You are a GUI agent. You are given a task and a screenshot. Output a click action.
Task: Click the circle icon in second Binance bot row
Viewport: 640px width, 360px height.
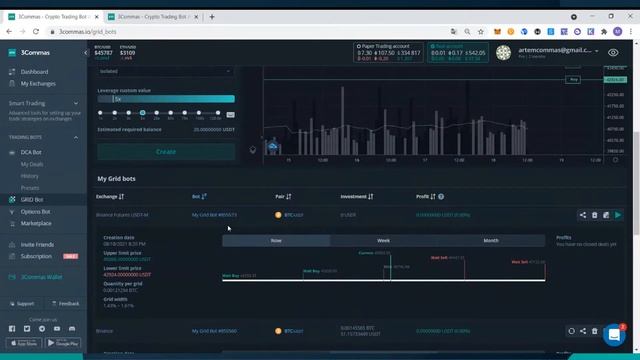pyautogui.click(x=571, y=331)
